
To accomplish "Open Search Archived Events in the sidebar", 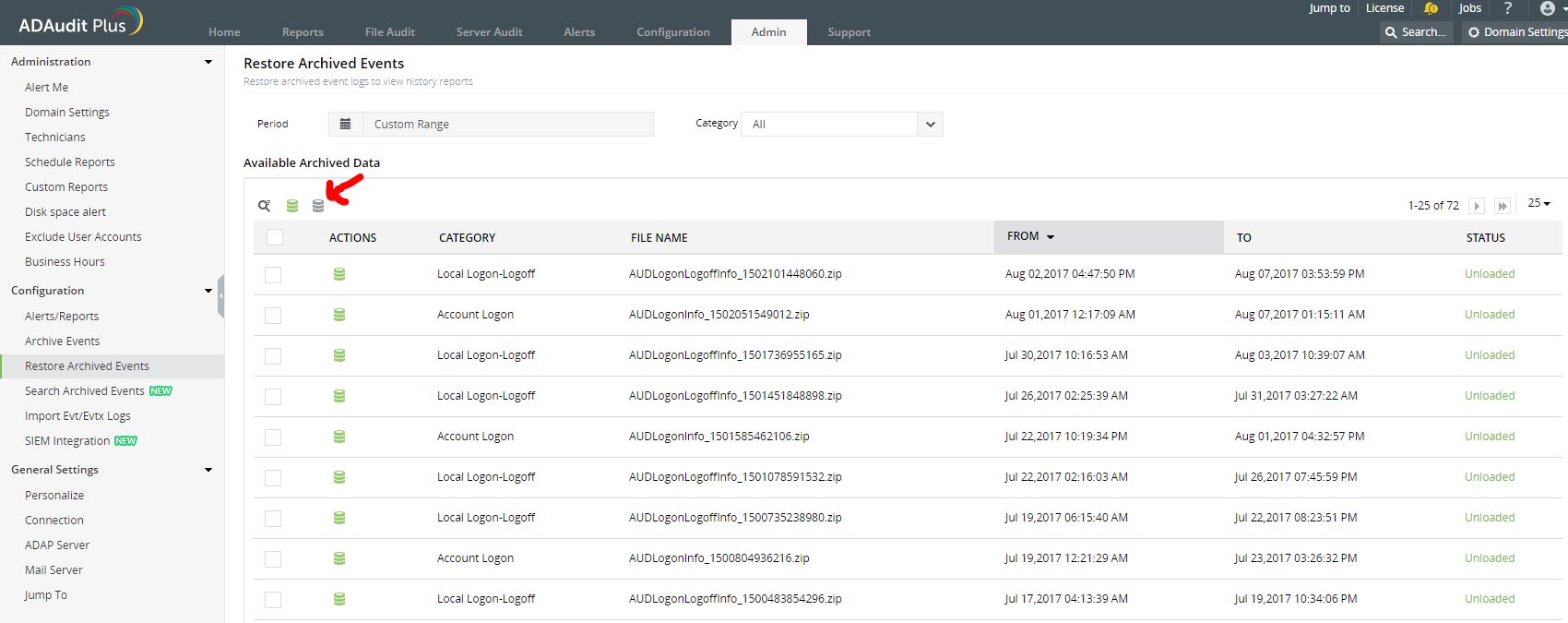I will [85, 391].
